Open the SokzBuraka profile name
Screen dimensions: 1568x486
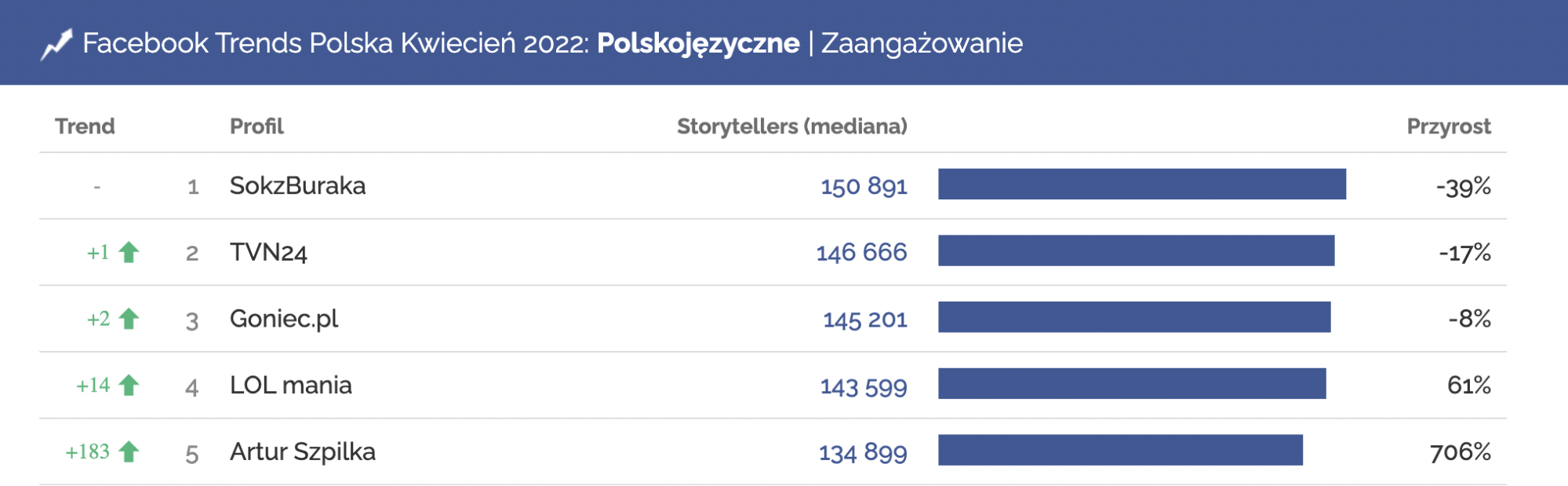tap(297, 186)
